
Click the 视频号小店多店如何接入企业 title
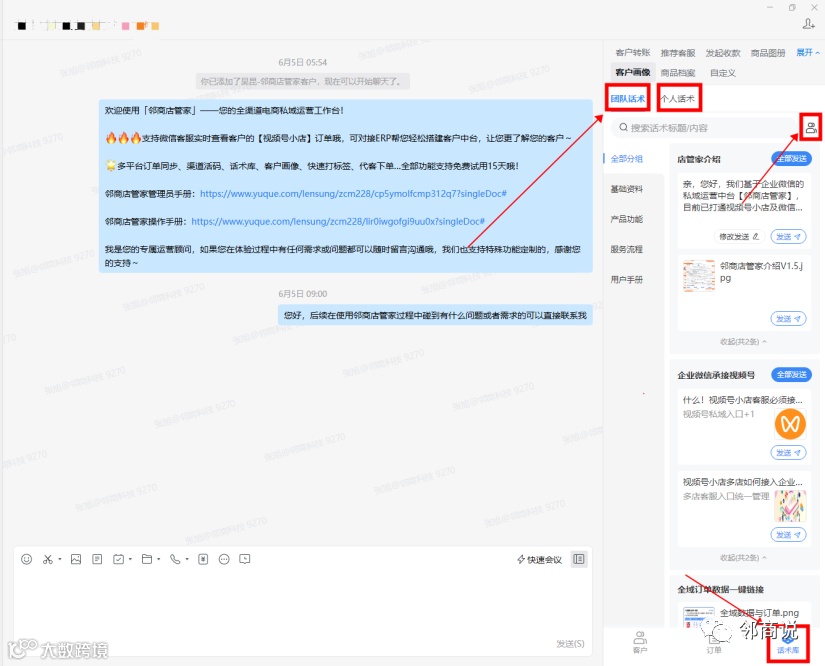coord(742,482)
